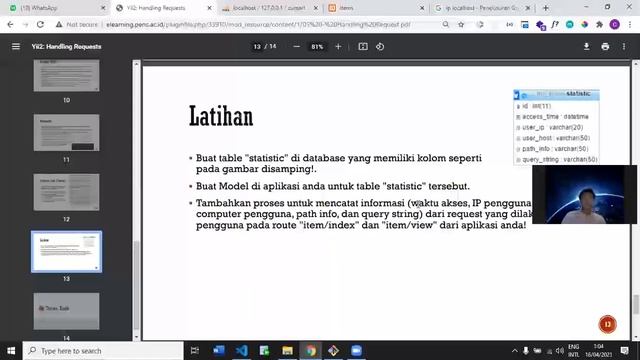The height and width of the screenshot is (360, 640).
Task: Click the fit to page icon
Action: pyautogui.click(x=363, y=47)
